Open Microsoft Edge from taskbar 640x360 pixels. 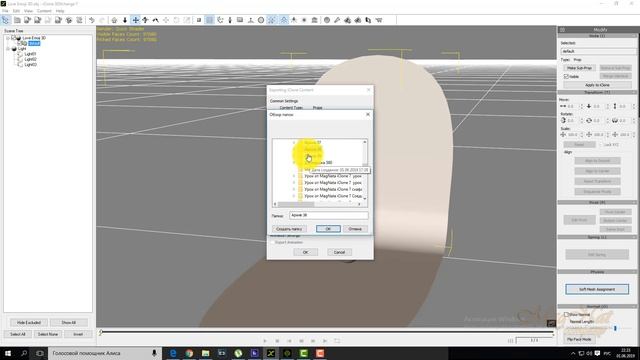pos(173,353)
